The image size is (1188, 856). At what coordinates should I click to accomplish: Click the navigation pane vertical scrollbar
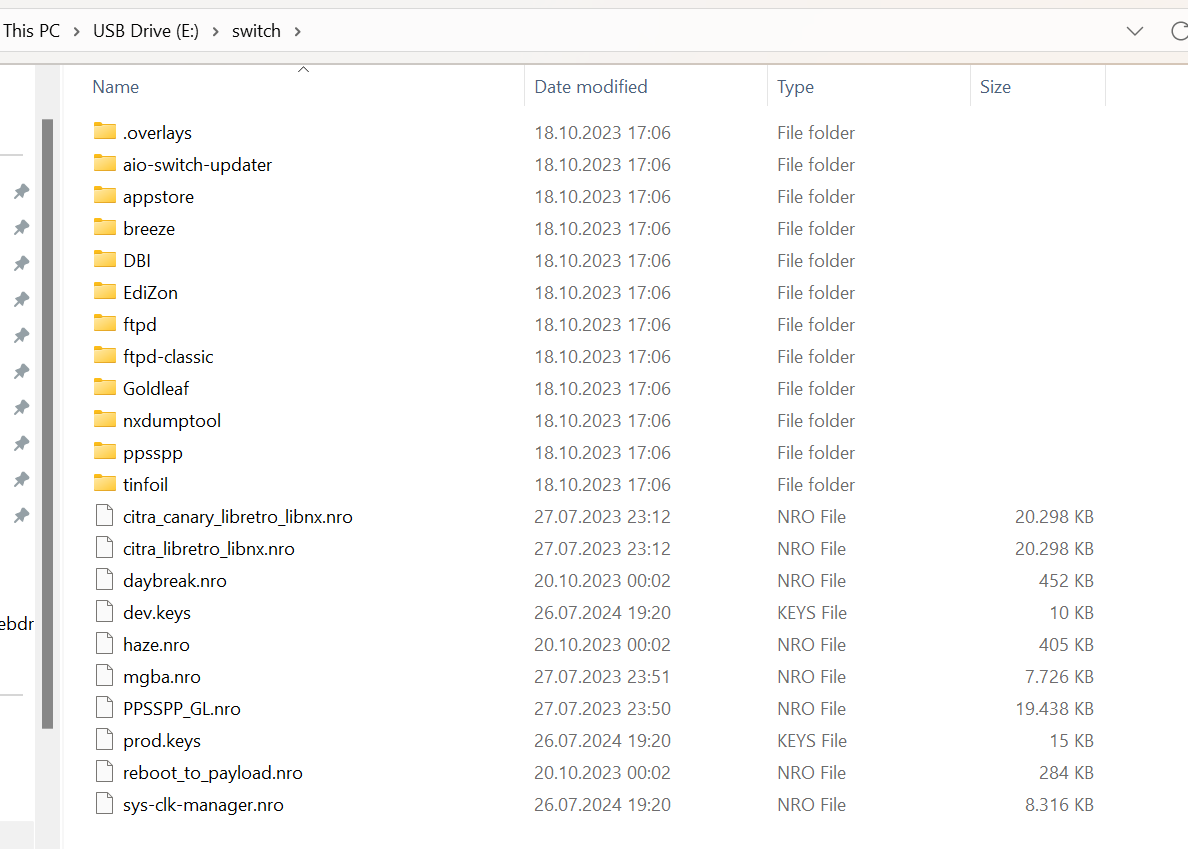(47, 423)
